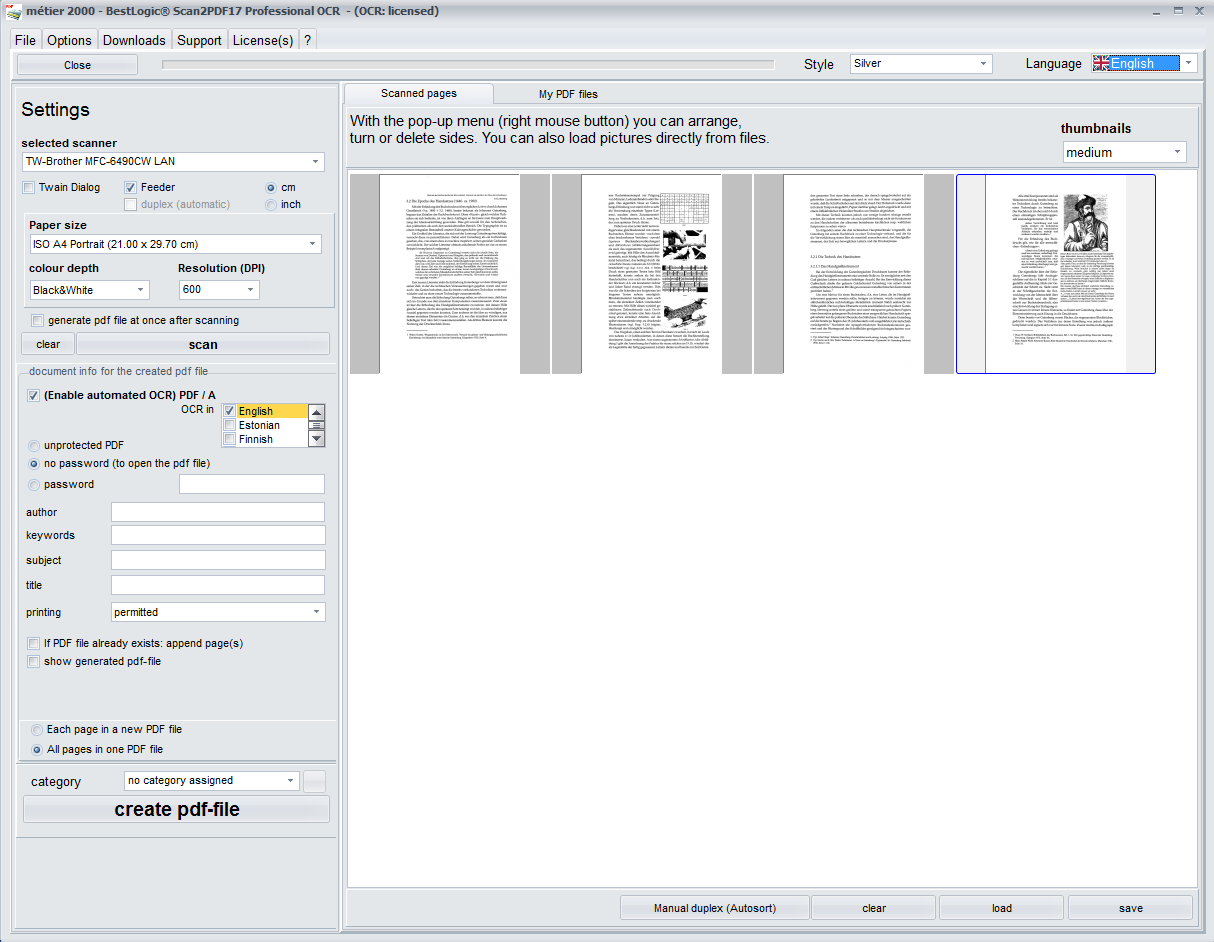The image size is (1214, 942).
Task: Expand the selected scanner dropdown
Action: coord(316,162)
